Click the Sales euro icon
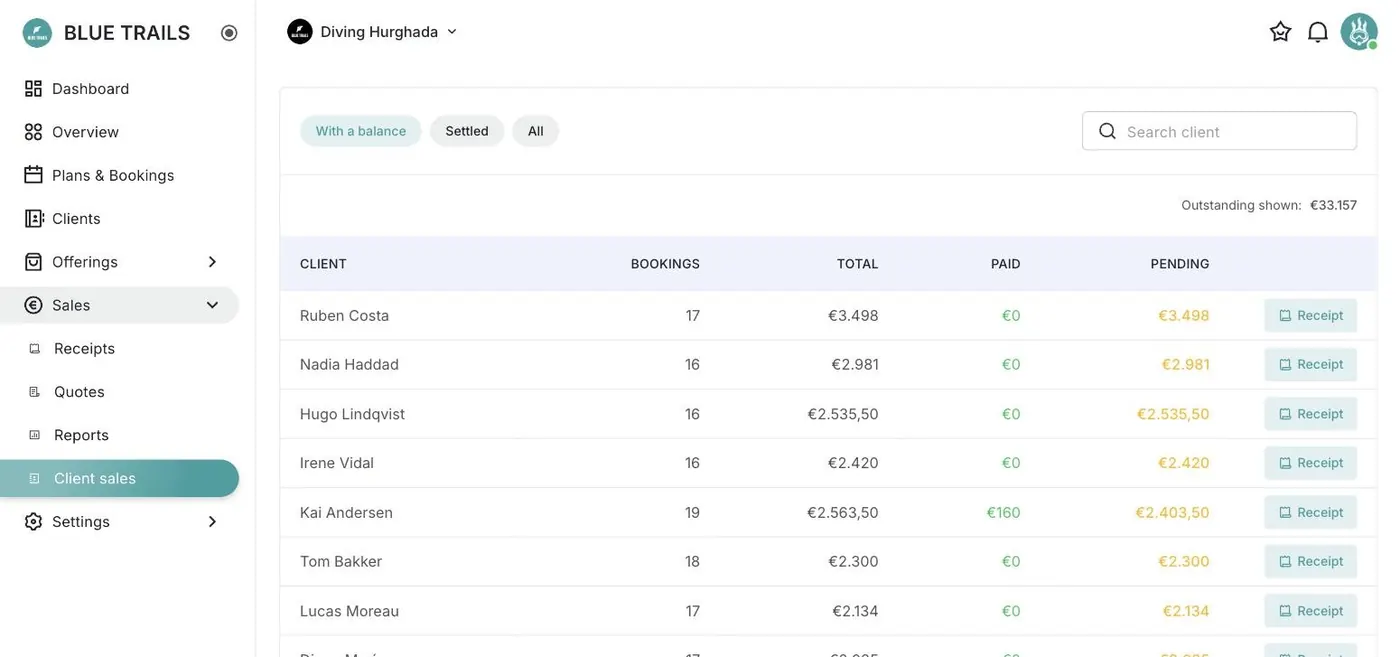The width and height of the screenshot is (1400, 657). 34,305
